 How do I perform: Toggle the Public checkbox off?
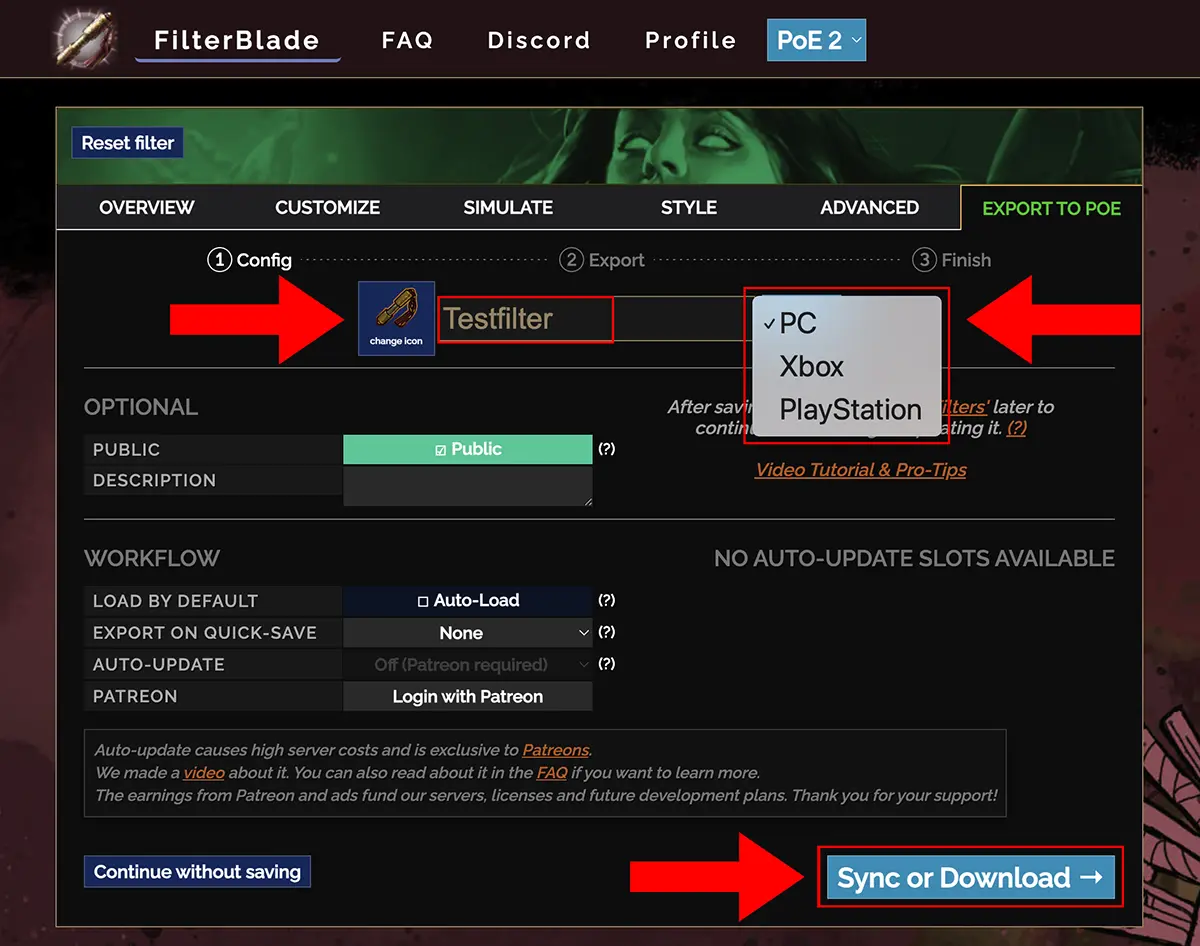(x=467, y=449)
